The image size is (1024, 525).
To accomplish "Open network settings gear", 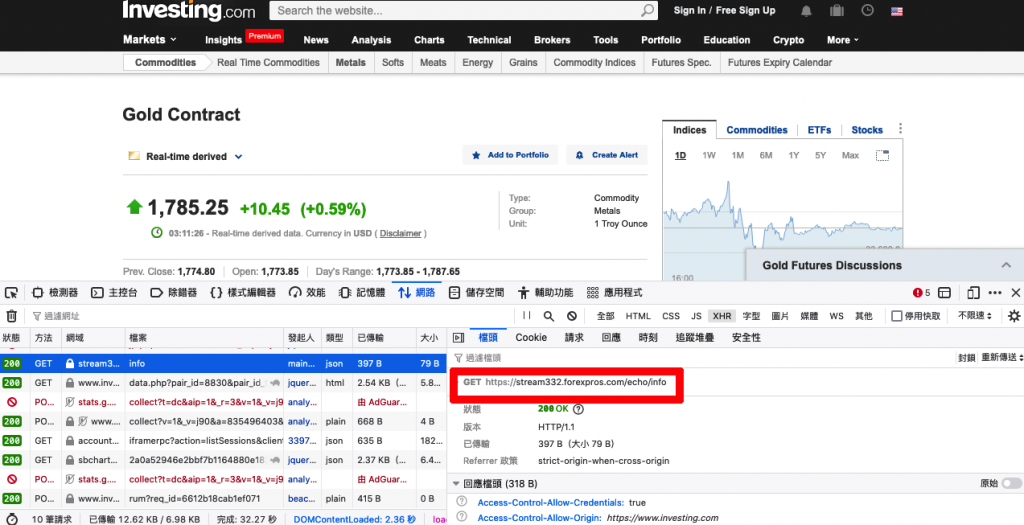I will tap(1014, 316).
